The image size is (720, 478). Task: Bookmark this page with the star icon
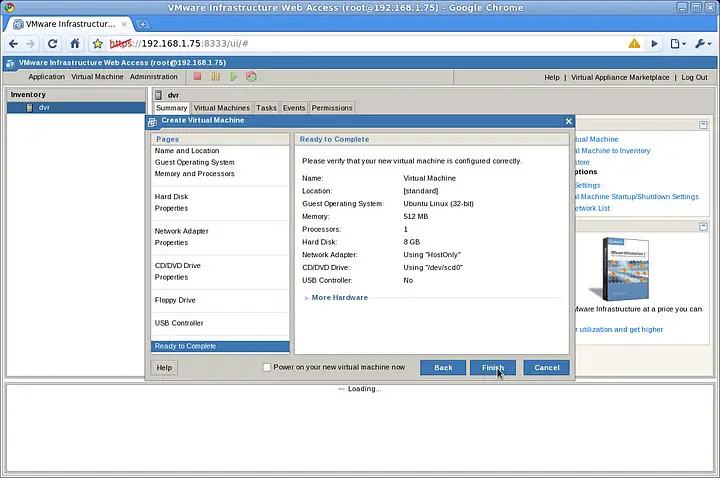[x=97, y=44]
